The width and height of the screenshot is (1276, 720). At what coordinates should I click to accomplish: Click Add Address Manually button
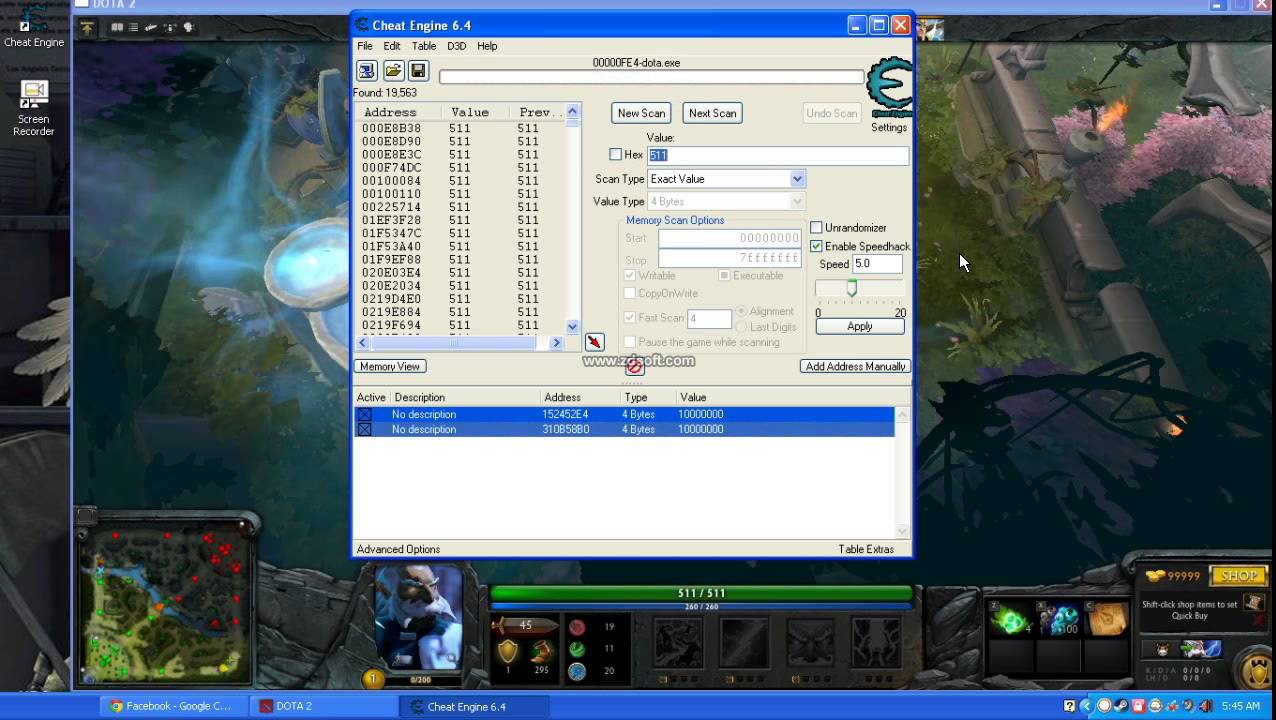[855, 367]
